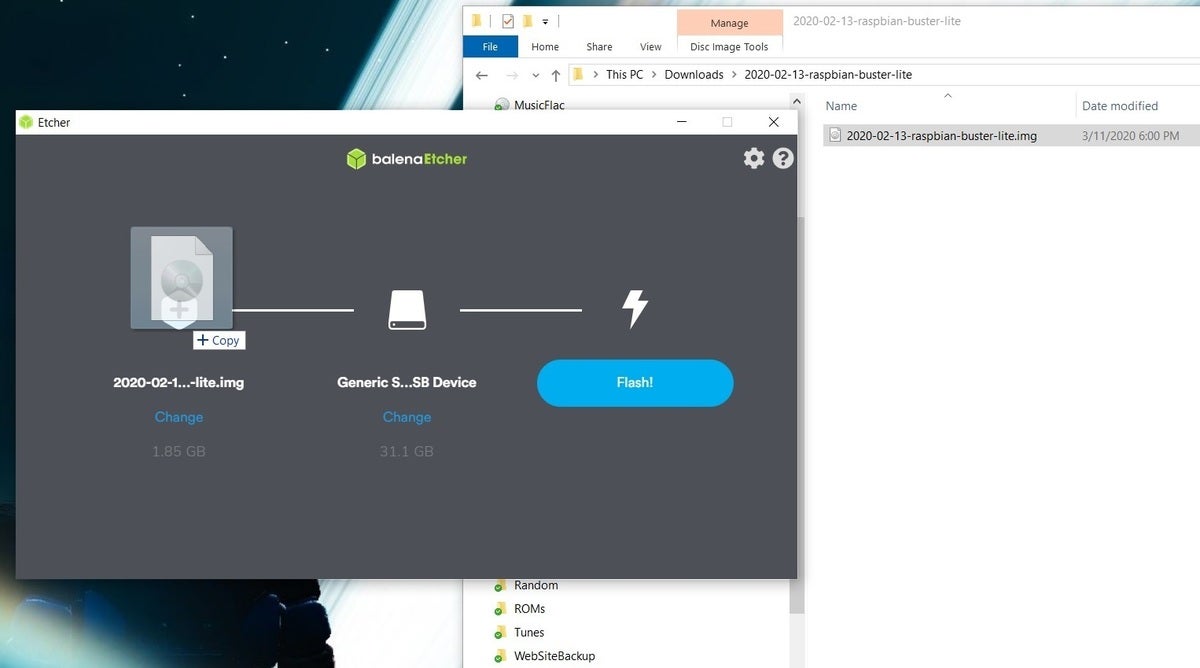Image resolution: width=1200 pixels, height=668 pixels.
Task: Sort files by Date modified column
Action: point(1119,105)
